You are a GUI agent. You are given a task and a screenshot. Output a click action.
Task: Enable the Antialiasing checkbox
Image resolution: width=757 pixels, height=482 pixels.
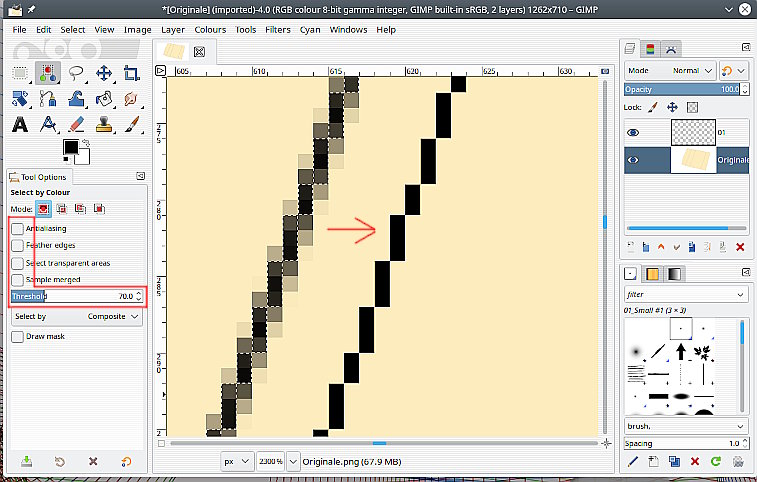coord(17,228)
